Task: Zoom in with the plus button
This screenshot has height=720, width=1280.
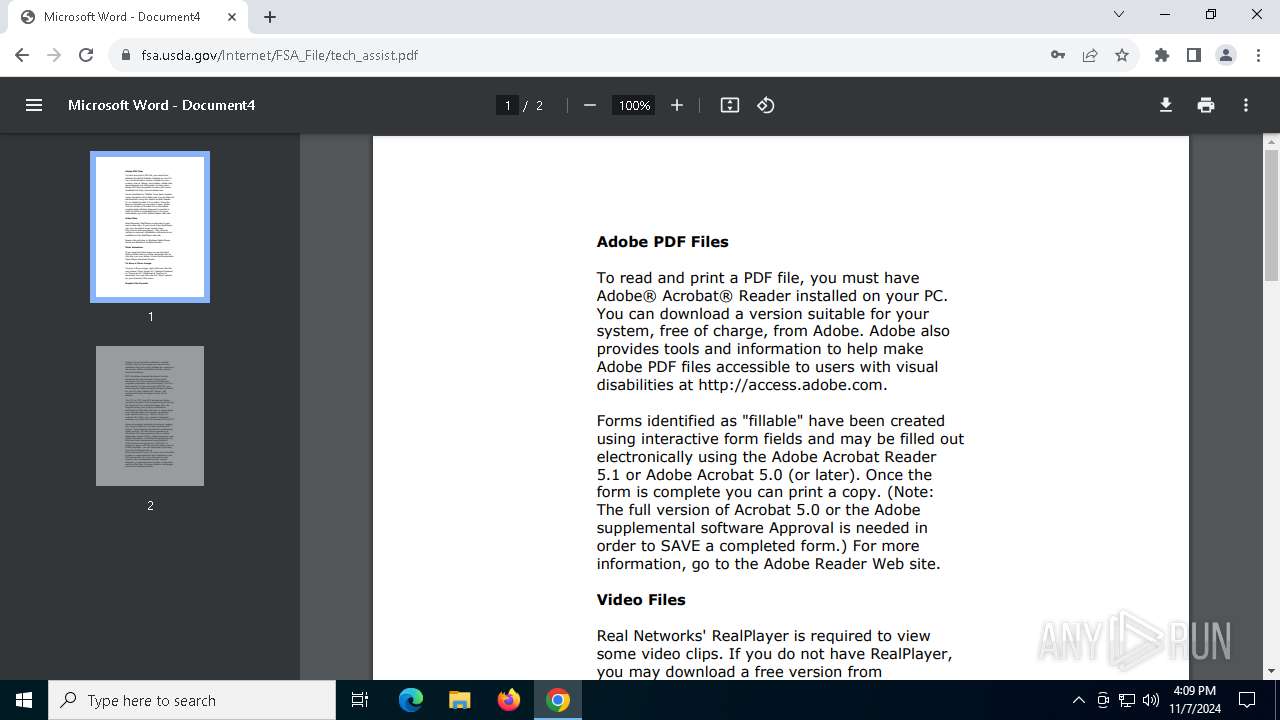Action: (x=677, y=105)
